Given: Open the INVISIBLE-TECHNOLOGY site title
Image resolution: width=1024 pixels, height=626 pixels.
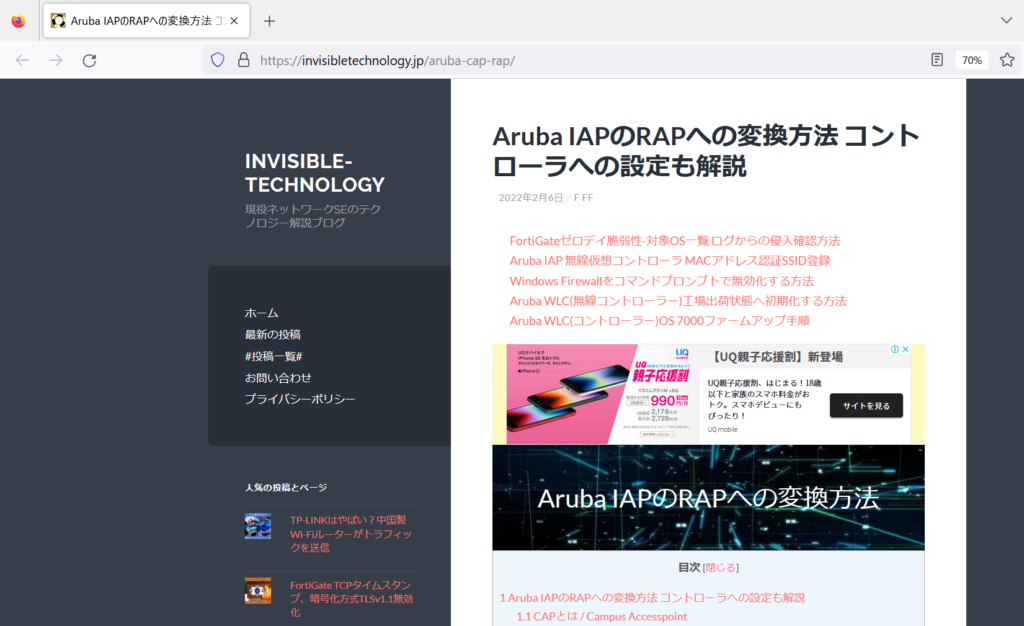Looking at the screenshot, I should (x=315, y=173).
